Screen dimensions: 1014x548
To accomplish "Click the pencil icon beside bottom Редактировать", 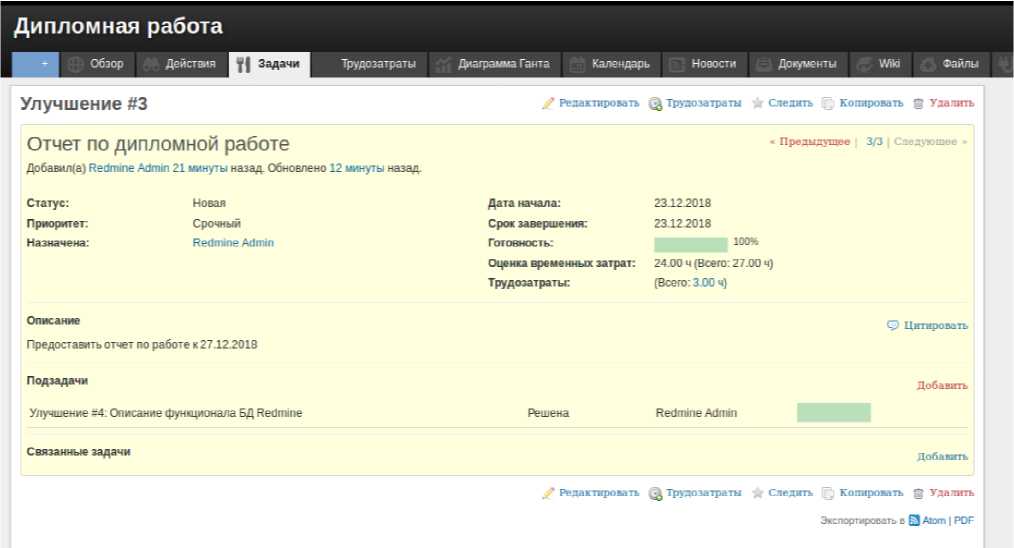I will (548, 493).
